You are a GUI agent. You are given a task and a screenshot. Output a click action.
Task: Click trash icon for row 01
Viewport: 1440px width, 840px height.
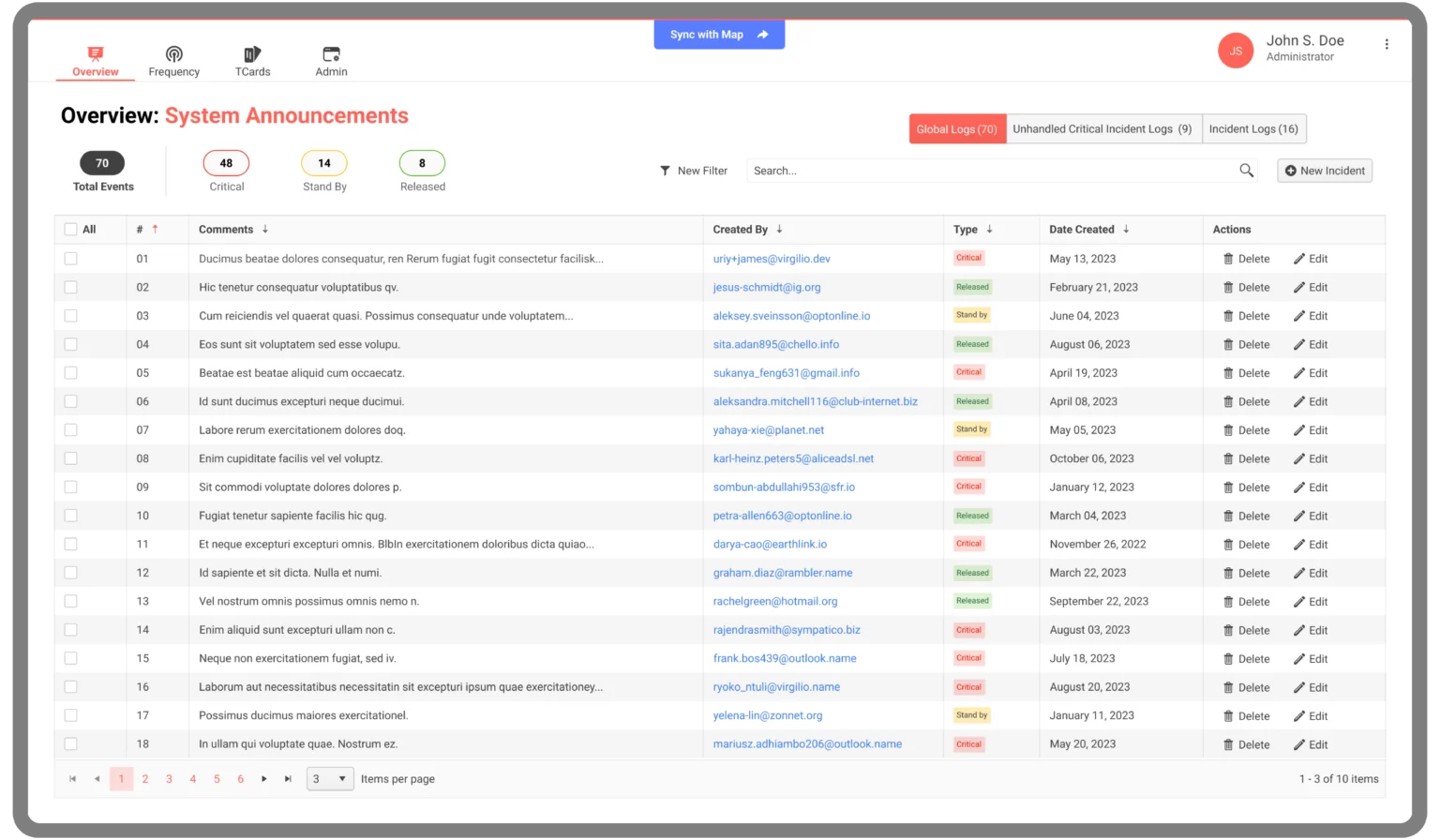[x=1228, y=259]
